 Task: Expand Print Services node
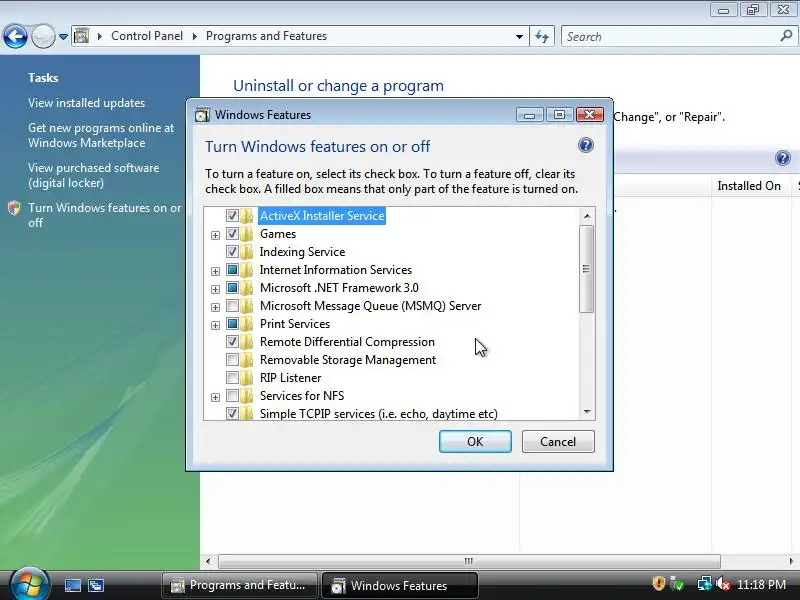(215, 325)
